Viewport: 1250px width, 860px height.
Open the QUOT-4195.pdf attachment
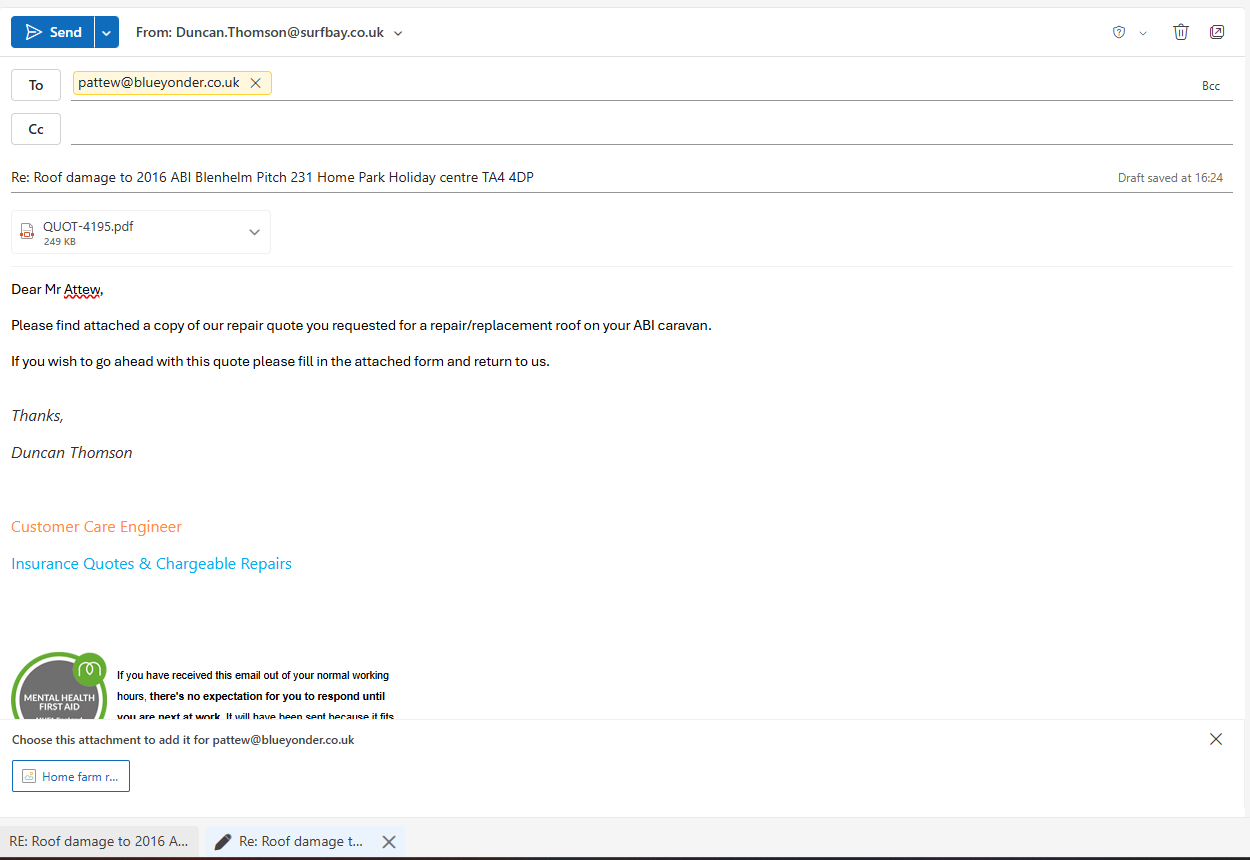coord(141,232)
